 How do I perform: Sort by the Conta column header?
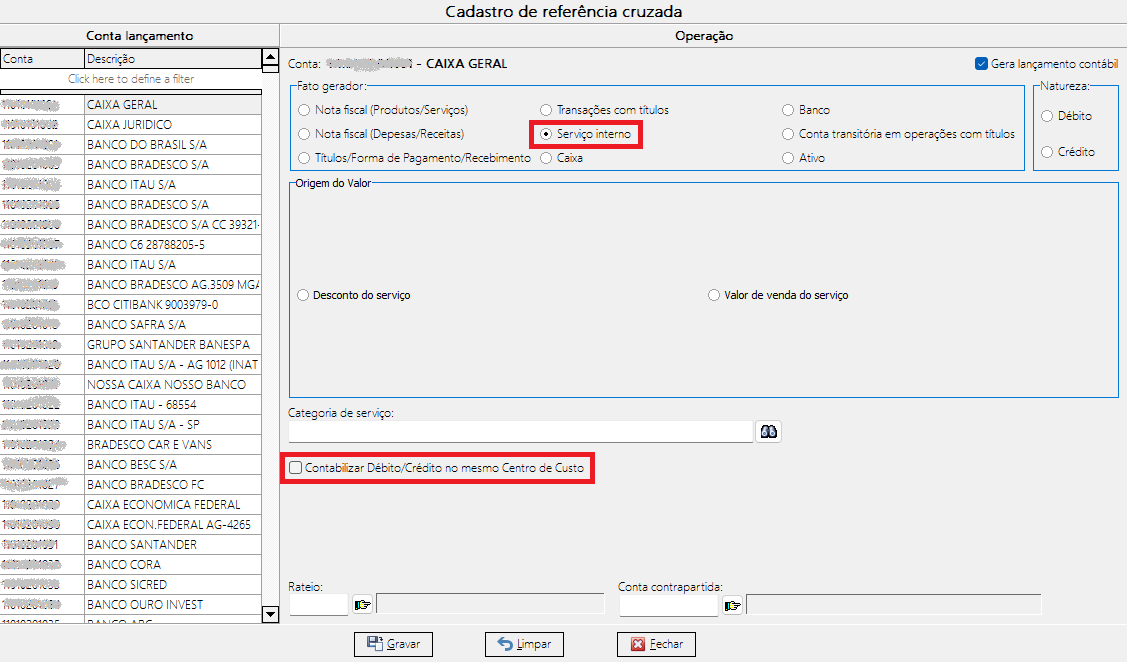pos(42,59)
